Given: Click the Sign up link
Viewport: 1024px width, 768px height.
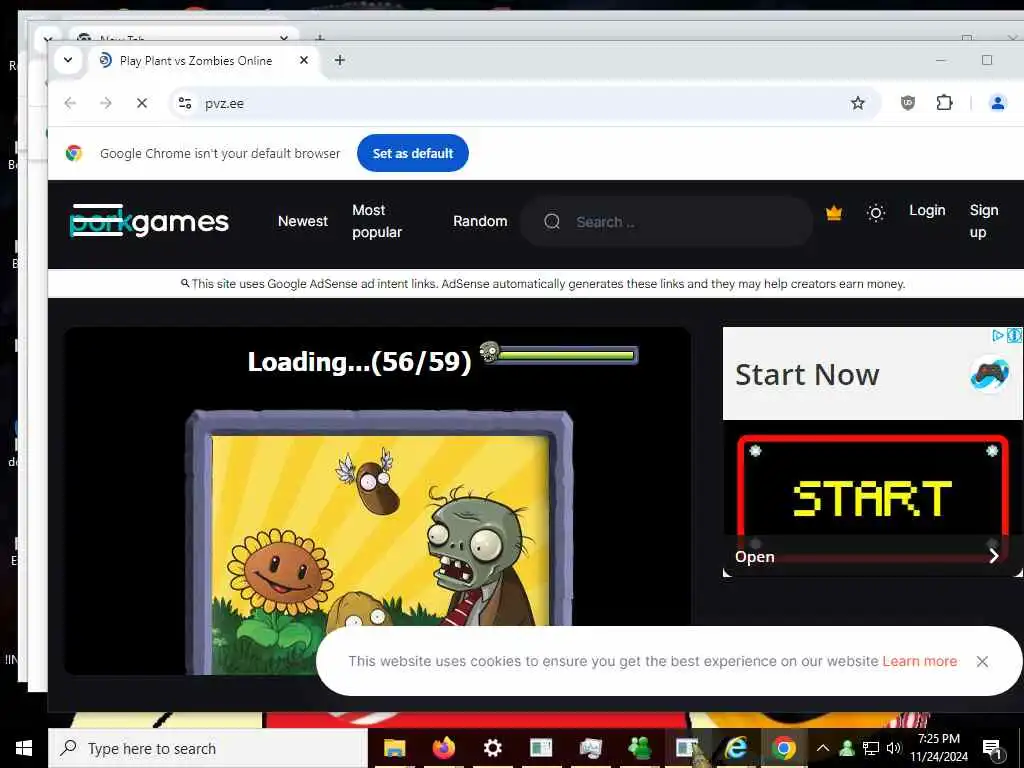Looking at the screenshot, I should coord(984,221).
